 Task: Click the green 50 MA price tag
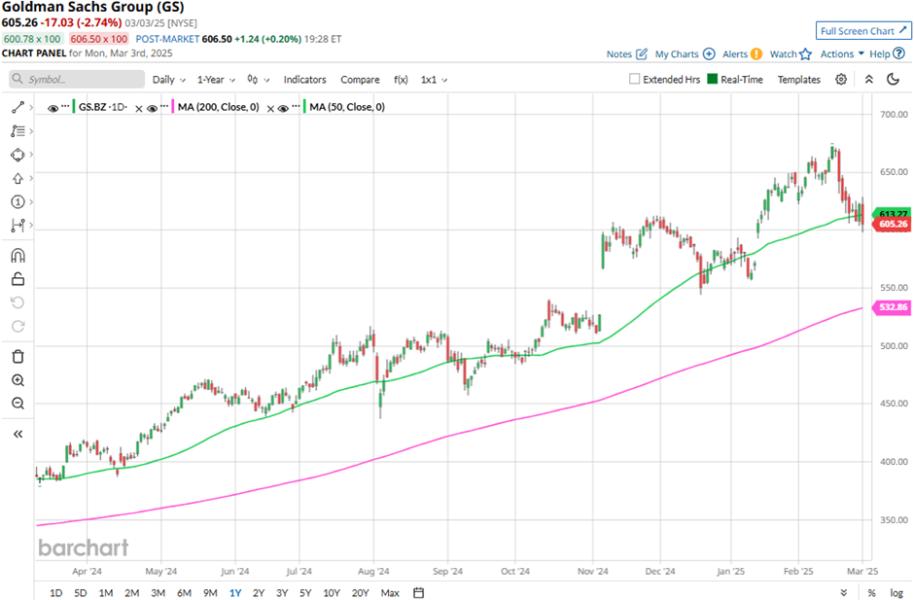(892, 214)
